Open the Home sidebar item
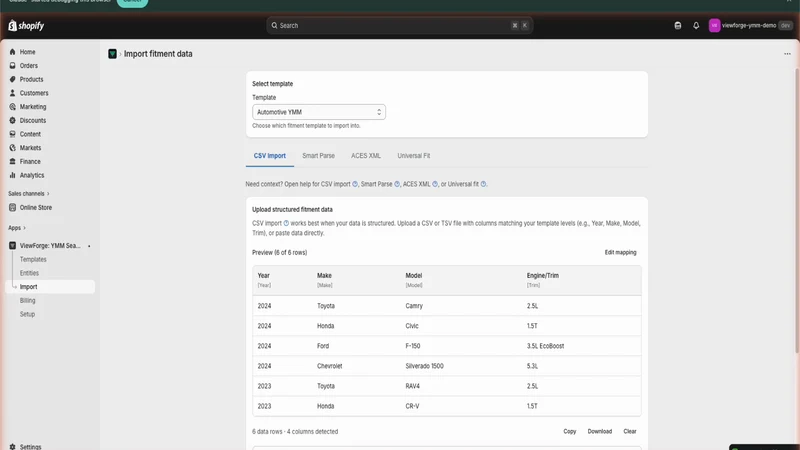 pyautogui.click(x=27, y=52)
